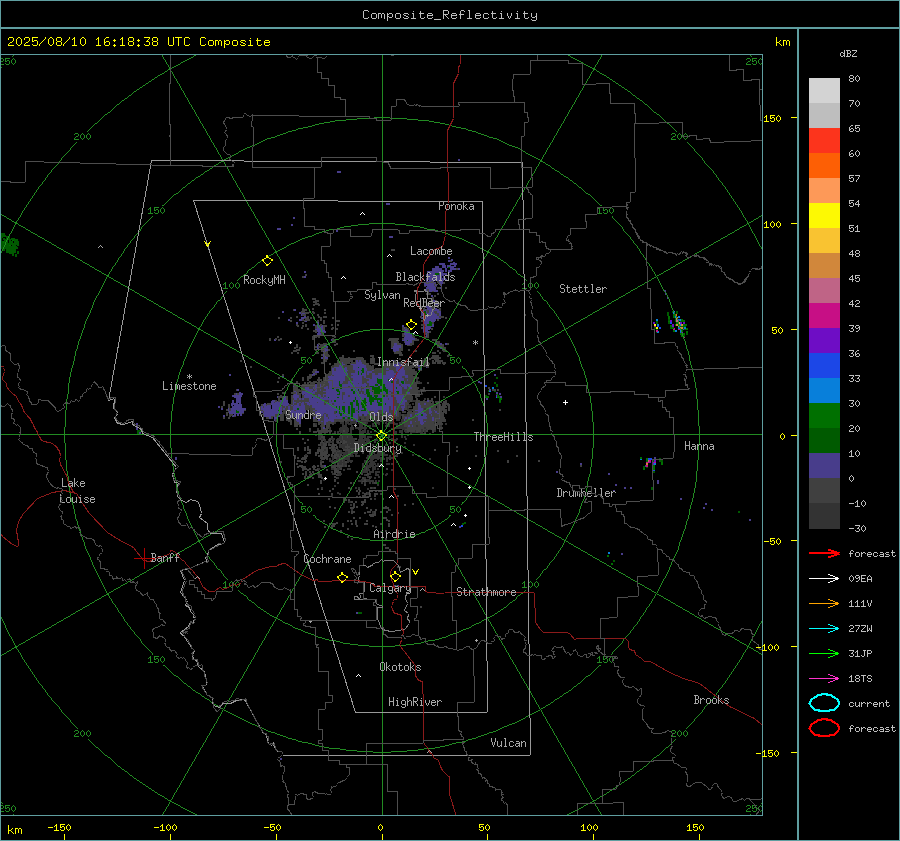Pick the red swatch in dBZ scale
This screenshot has width=900, height=841.
(x=824, y=141)
